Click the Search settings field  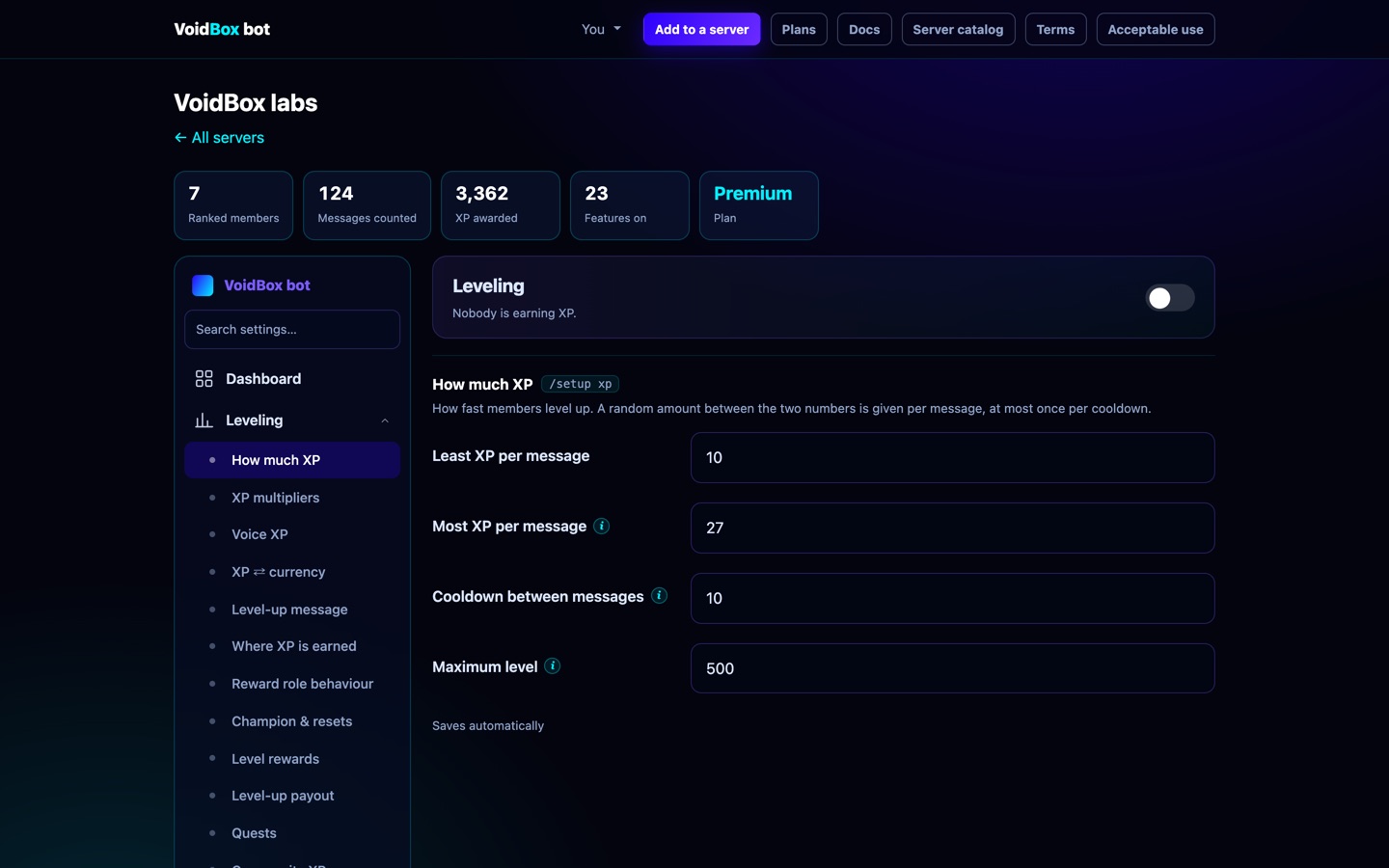(292, 329)
